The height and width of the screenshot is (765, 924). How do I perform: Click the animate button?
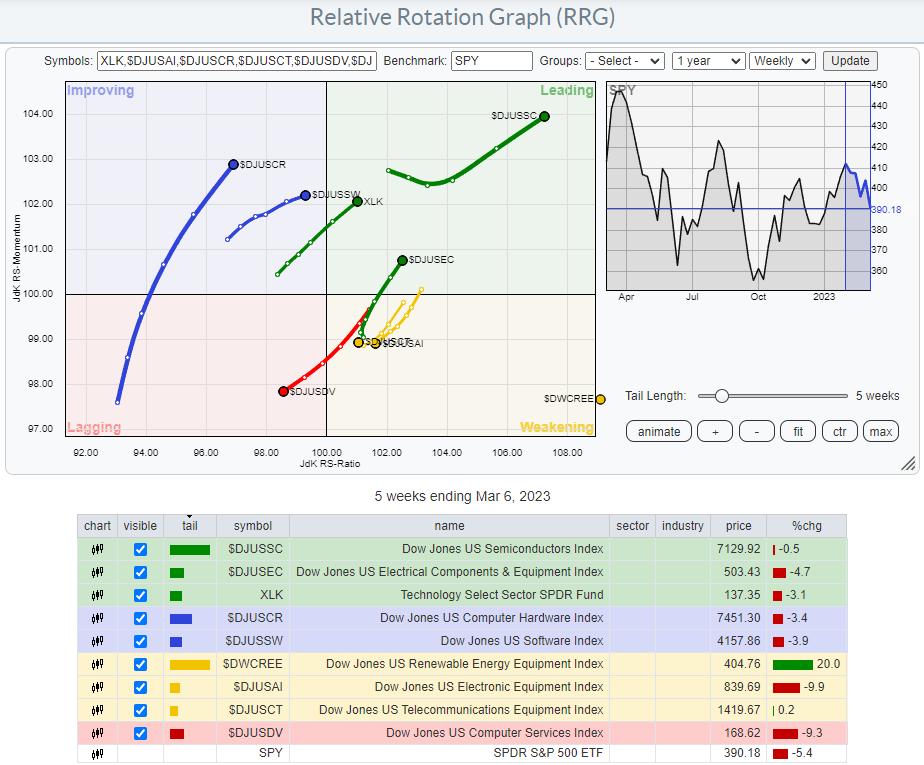click(x=658, y=432)
